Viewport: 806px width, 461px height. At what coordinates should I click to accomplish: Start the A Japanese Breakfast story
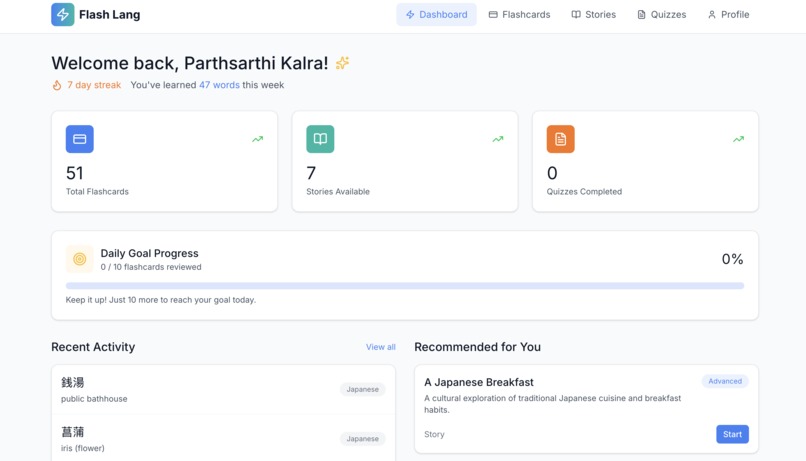732,434
